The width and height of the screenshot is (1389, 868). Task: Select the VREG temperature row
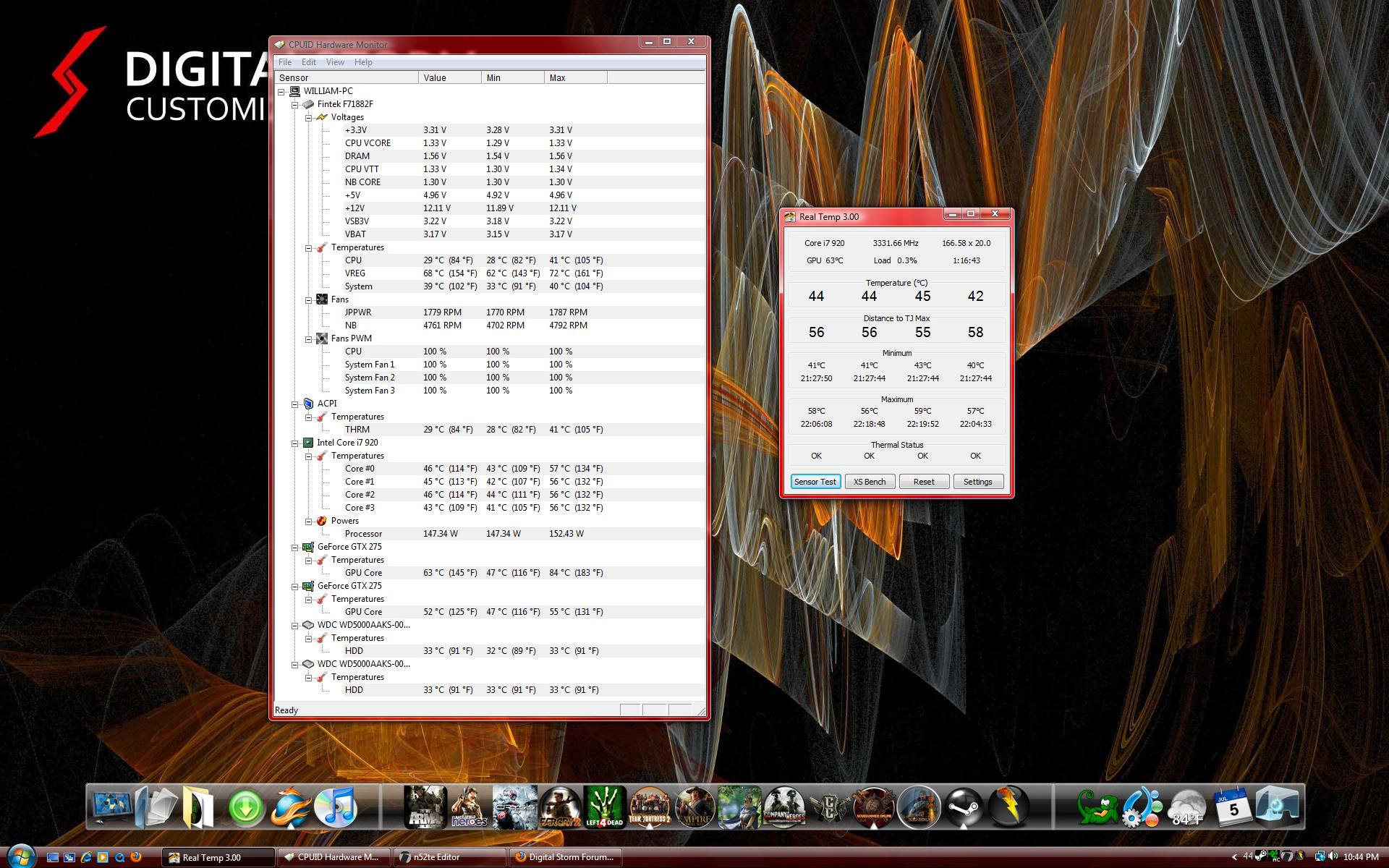[x=490, y=273]
